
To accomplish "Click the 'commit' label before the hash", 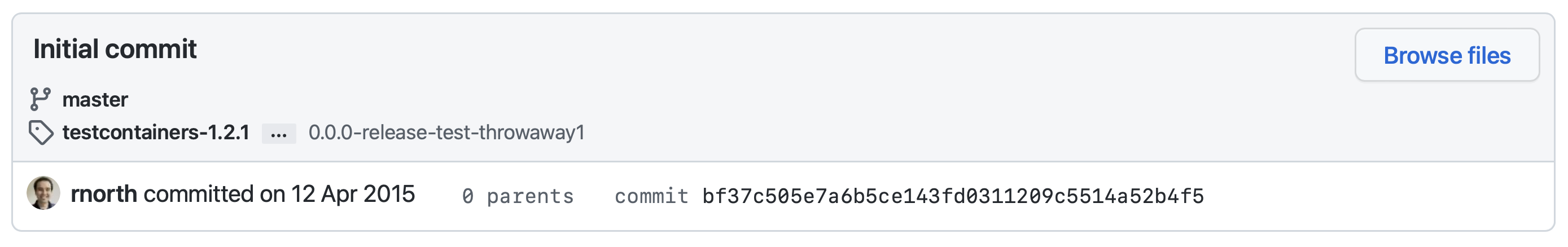I will coord(651,196).
